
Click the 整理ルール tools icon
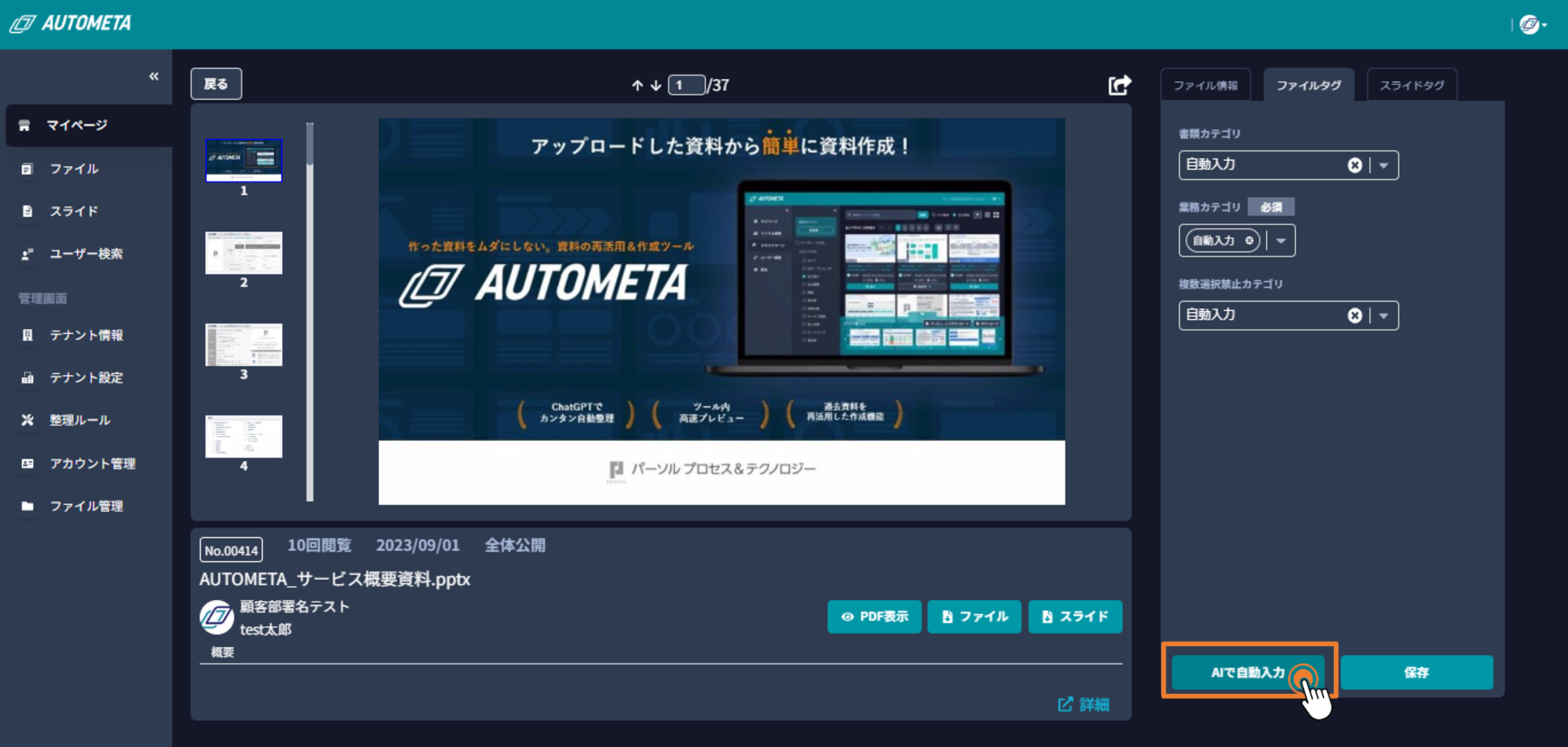[28, 420]
